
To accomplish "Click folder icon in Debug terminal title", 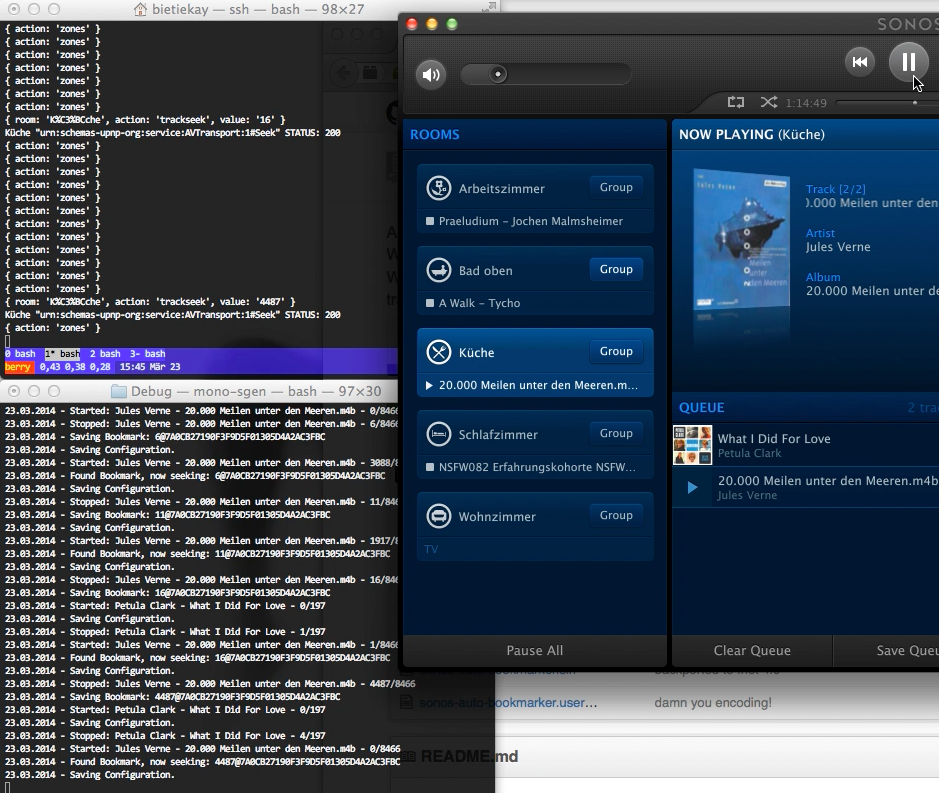I will (119, 392).
